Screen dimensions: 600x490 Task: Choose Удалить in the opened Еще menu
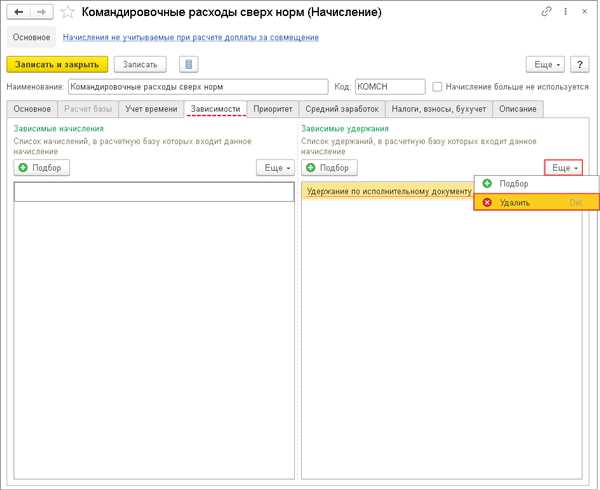coord(536,202)
